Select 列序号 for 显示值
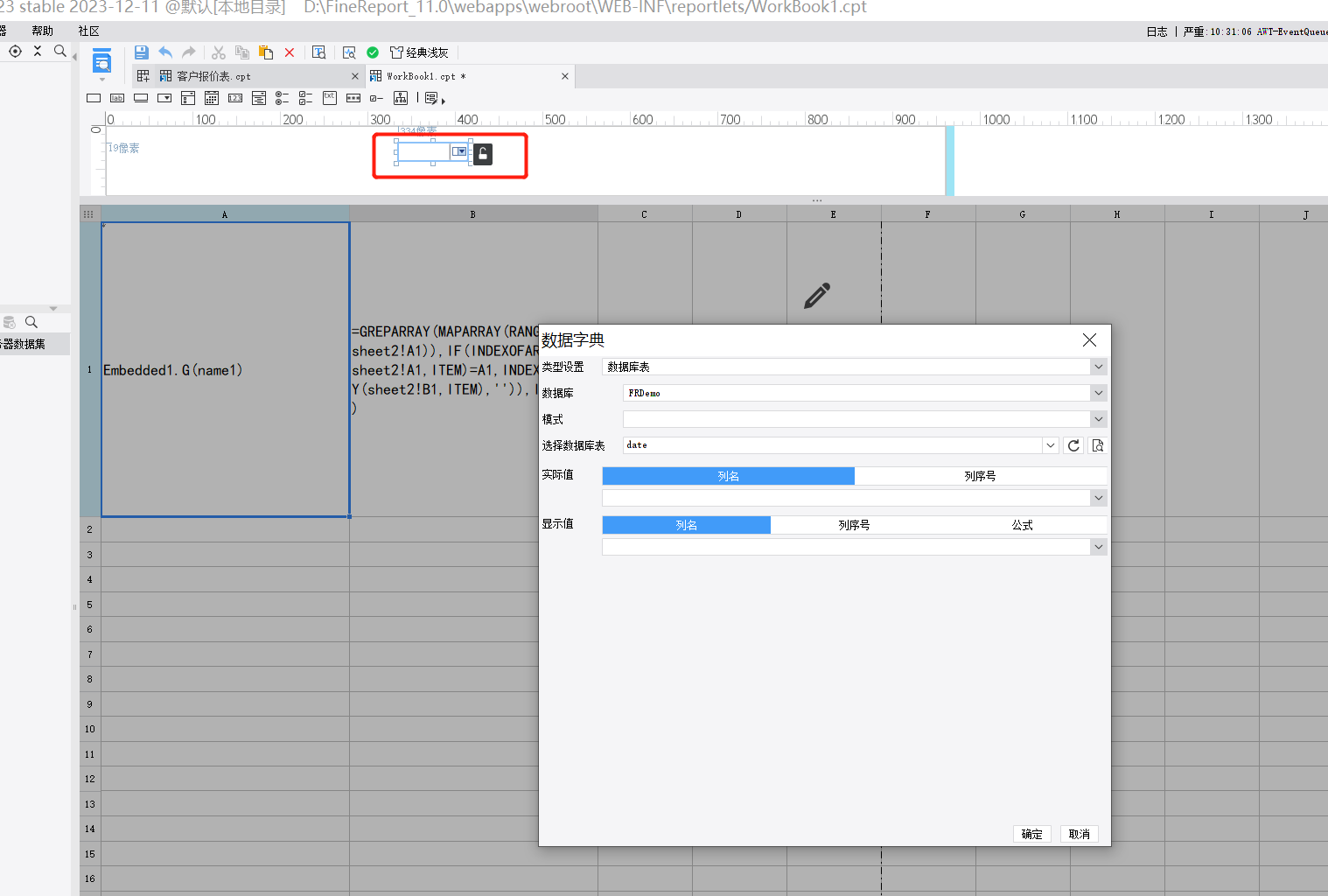 coord(855,525)
